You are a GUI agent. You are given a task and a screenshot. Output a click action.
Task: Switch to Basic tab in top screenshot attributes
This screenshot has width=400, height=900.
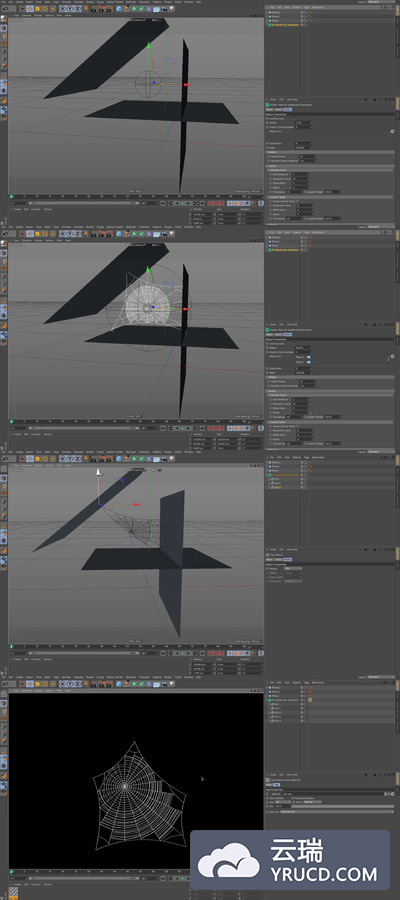(x=269, y=110)
